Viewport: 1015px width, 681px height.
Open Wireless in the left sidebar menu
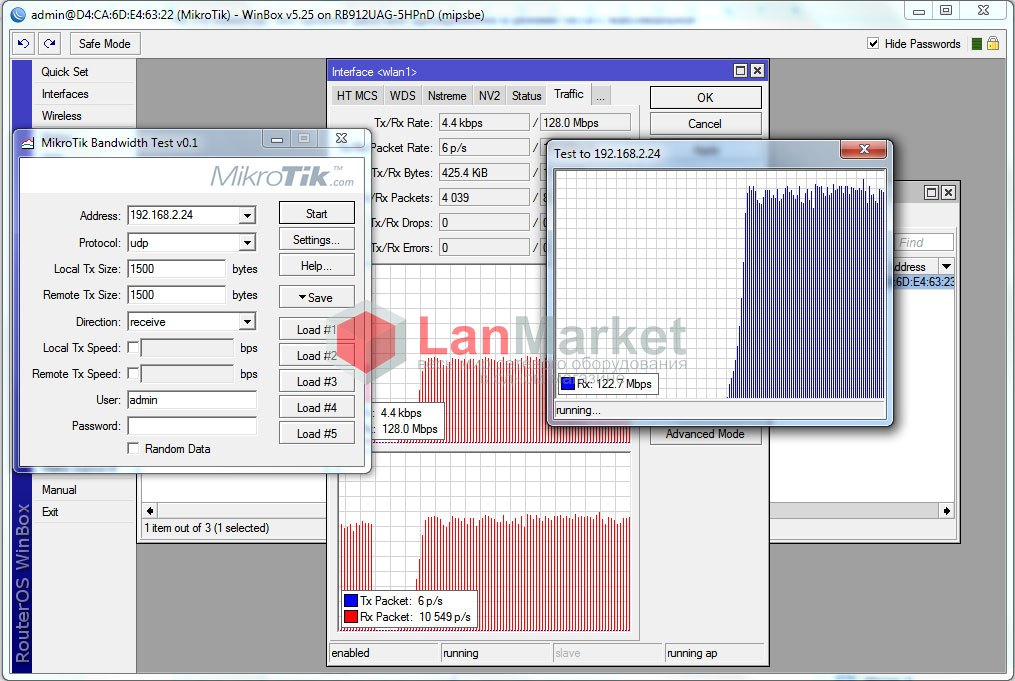click(61, 116)
